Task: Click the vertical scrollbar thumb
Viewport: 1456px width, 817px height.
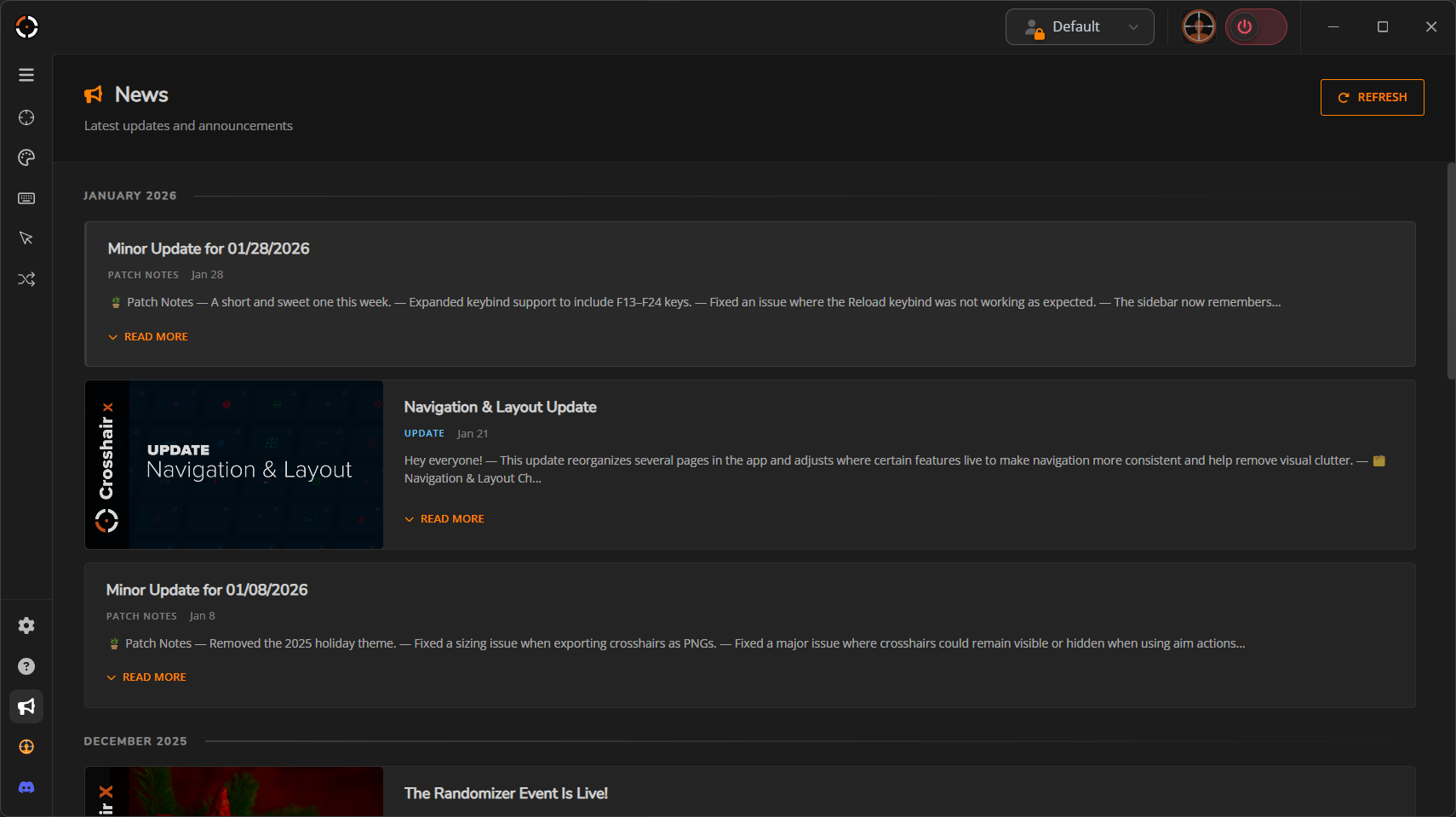Action: click(1451, 271)
